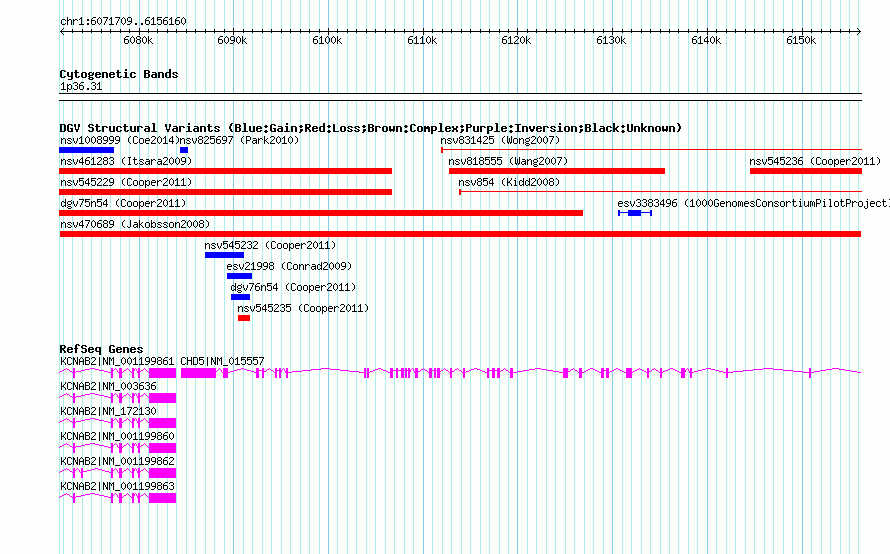Click the KCNAB2|NM_001199860 transcript label
The height and width of the screenshot is (554, 890).
[117, 437]
